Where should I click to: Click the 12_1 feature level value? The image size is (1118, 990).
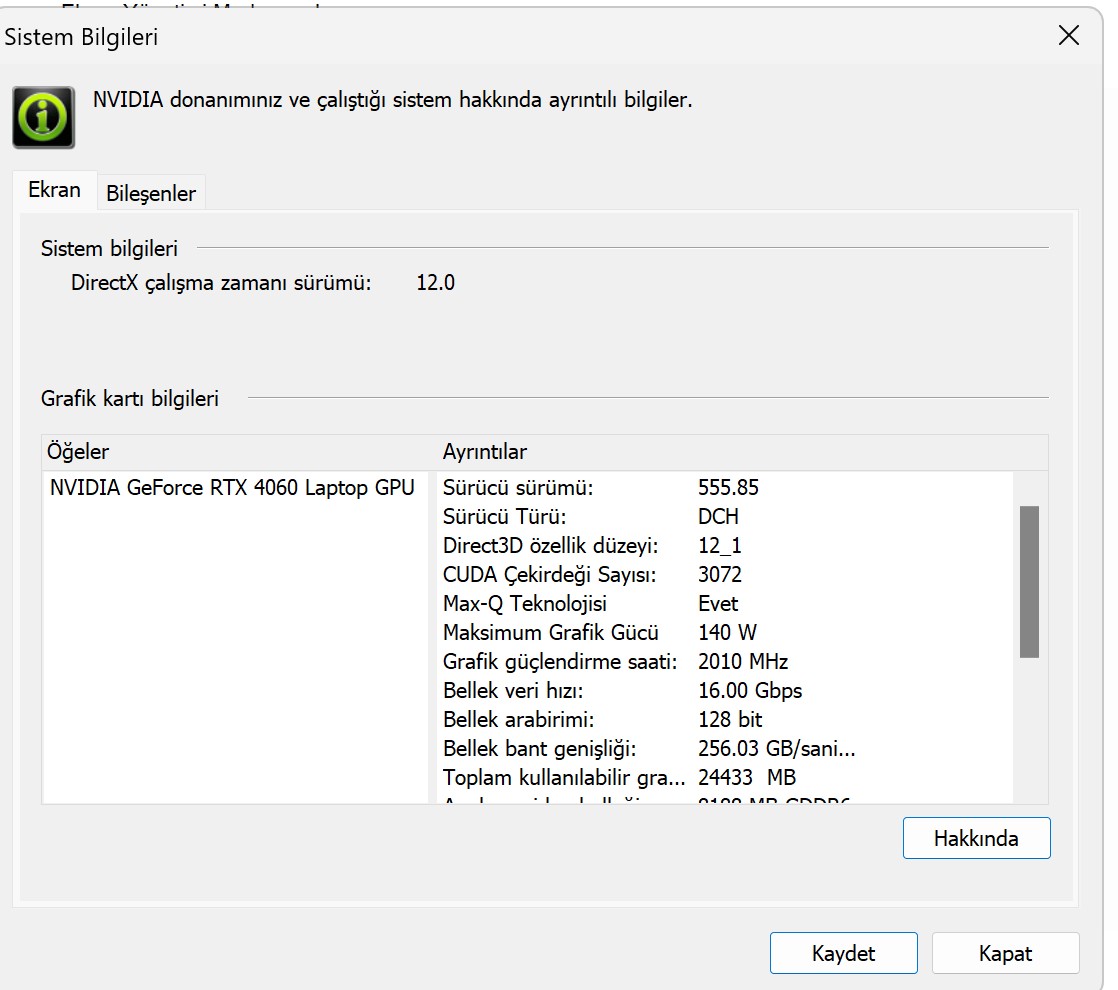(719, 546)
